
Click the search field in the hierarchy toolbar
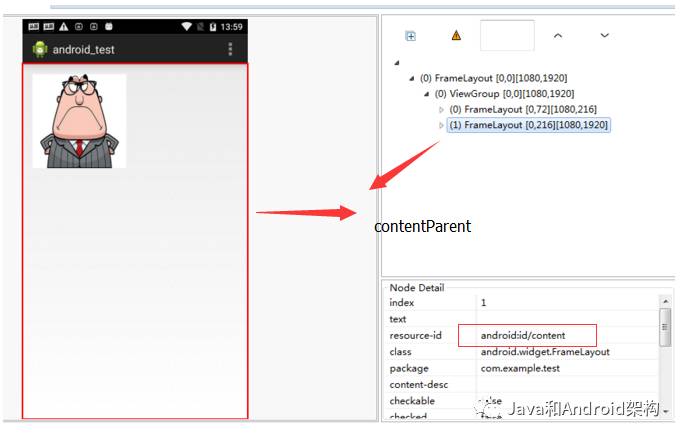[x=507, y=35]
